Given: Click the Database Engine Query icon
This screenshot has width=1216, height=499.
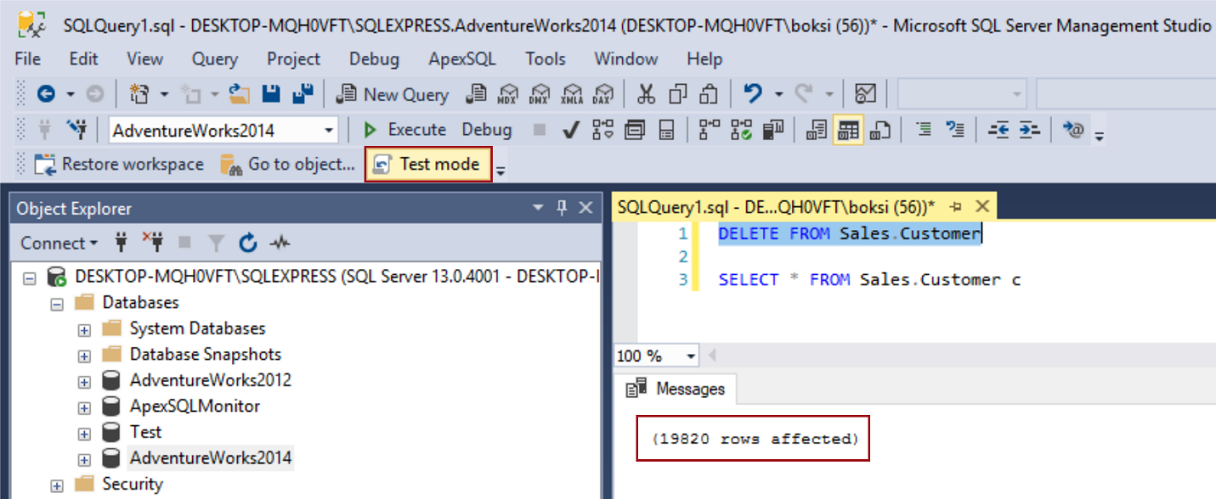Looking at the screenshot, I should (x=477, y=94).
